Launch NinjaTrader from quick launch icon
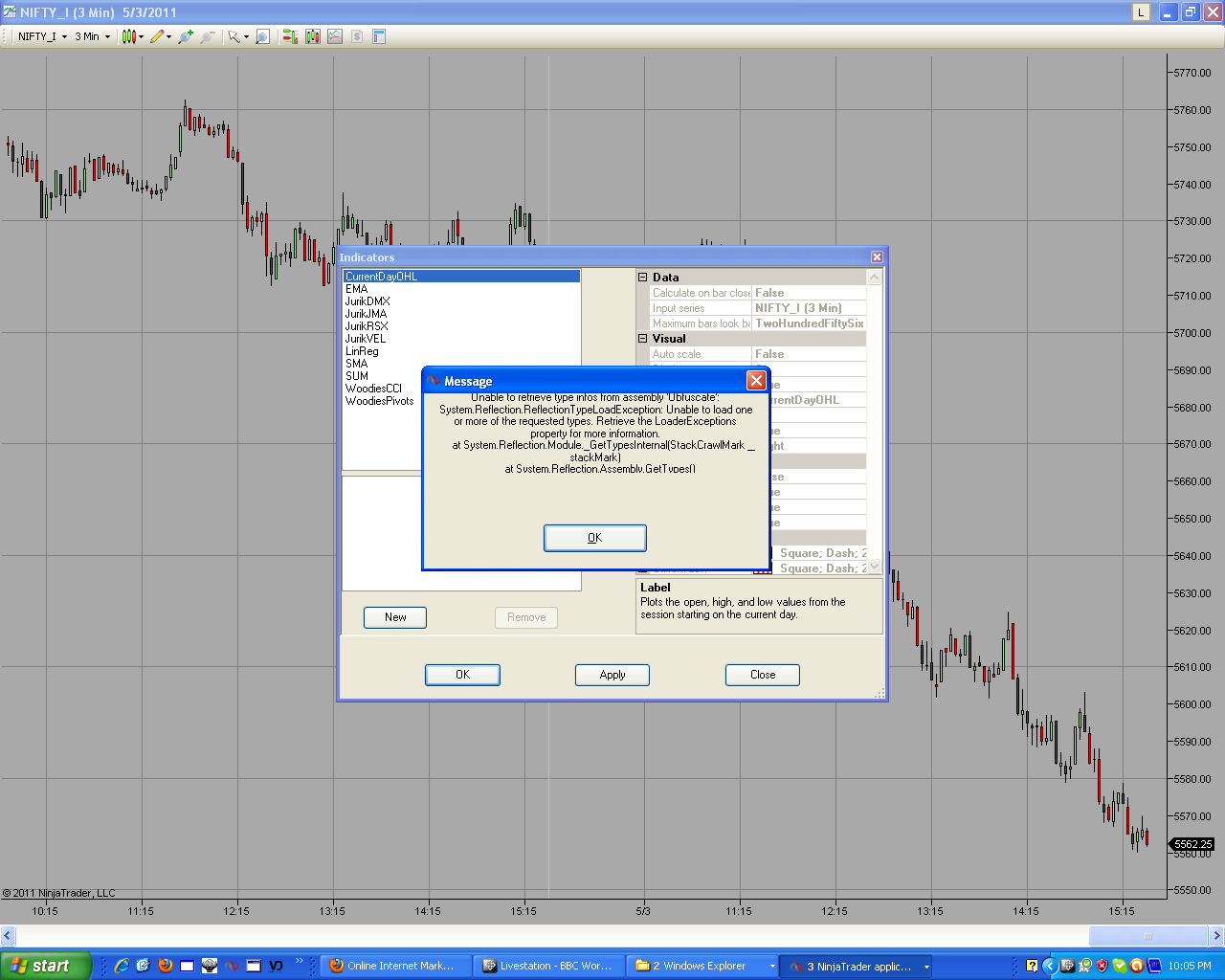Viewport: 1225px width, 980px height. 232,966
